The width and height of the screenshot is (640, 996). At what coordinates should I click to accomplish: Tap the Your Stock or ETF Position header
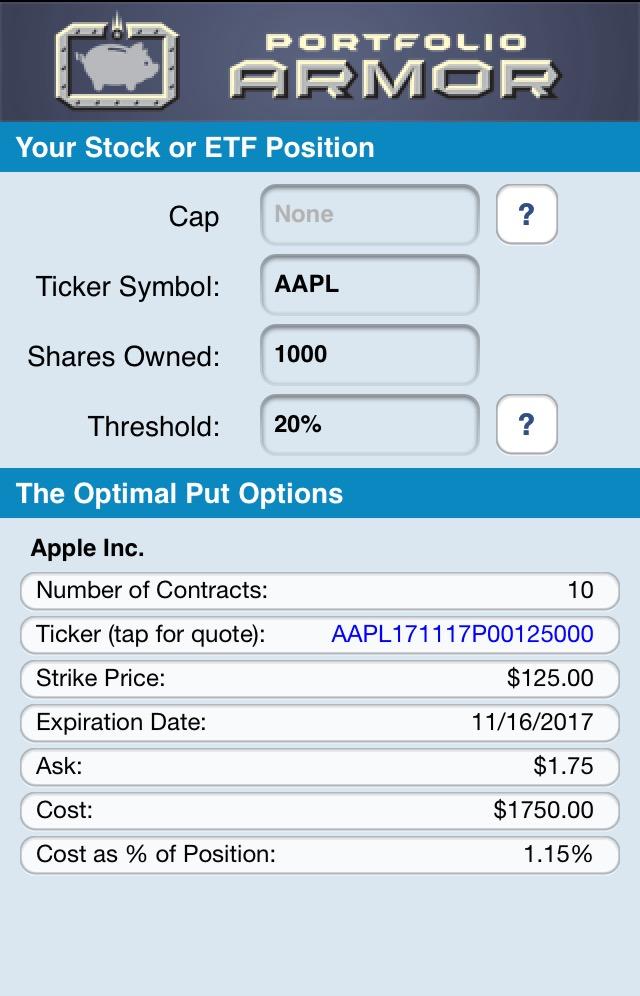point(320,147)
